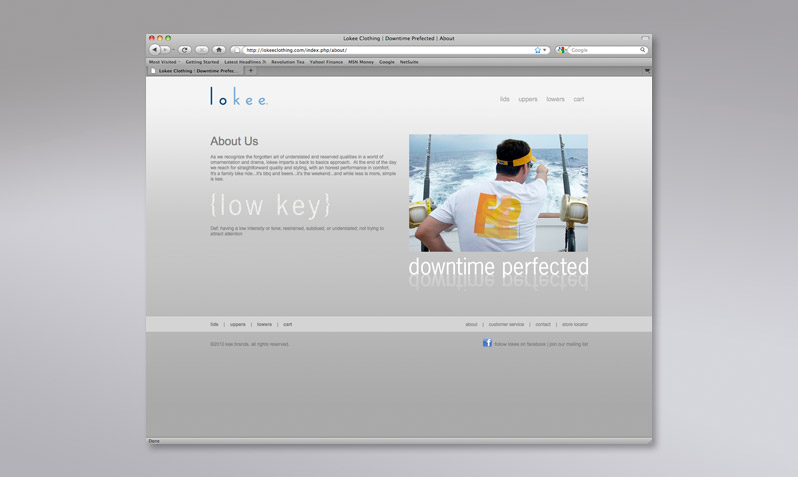This screenshot has height=477, width=798.
Task: Click the {low key} headline text
Action: coord(270,206)
